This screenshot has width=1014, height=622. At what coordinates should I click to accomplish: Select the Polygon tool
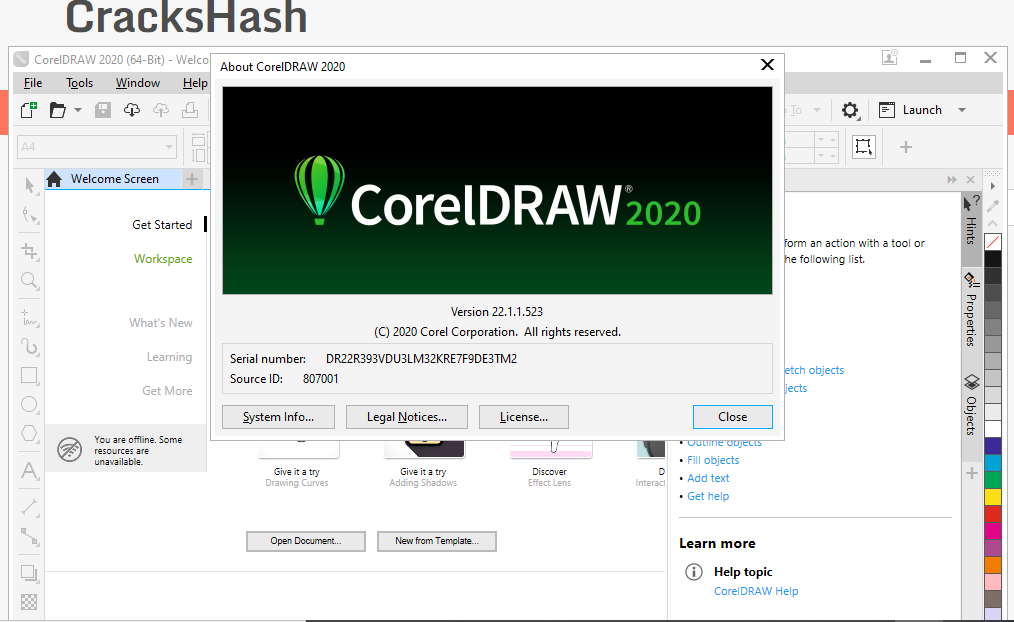tap(29, 433)
